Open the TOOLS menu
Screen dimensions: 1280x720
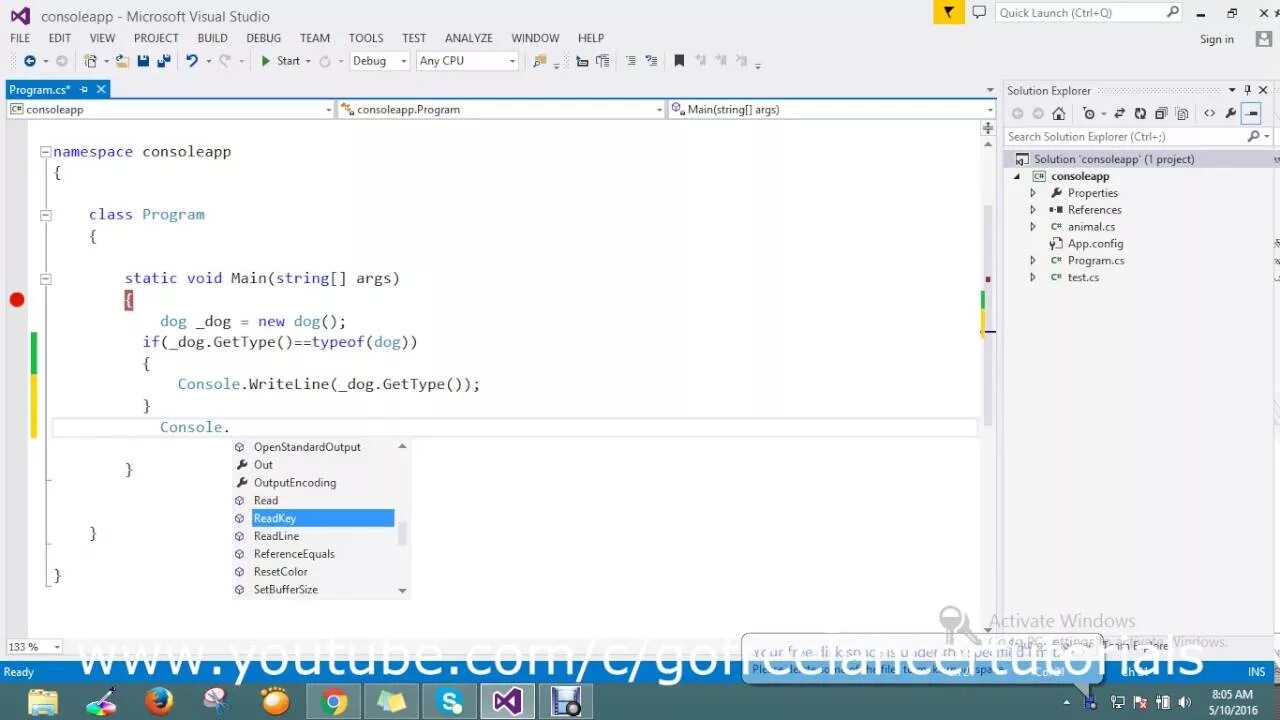click(x=366, y=38)
